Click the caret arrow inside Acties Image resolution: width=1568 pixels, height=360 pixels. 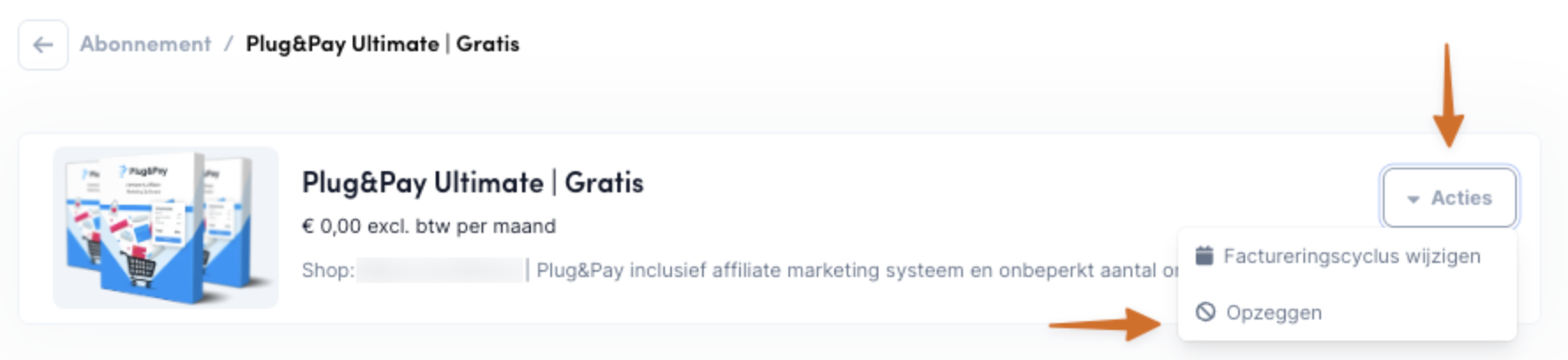(1413, 199)
